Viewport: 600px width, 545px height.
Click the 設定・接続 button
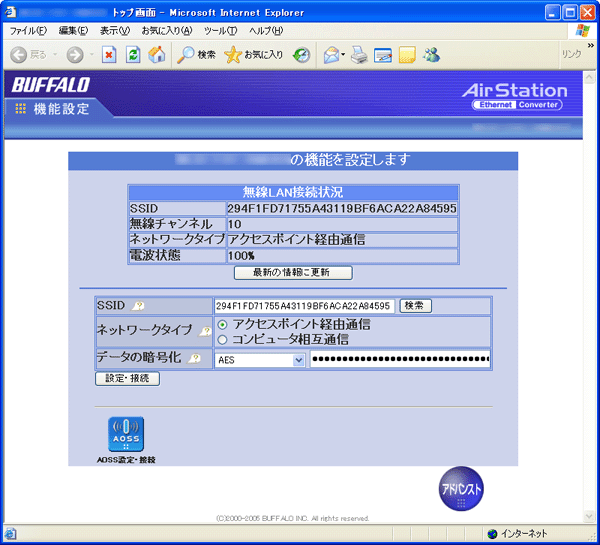127,379
